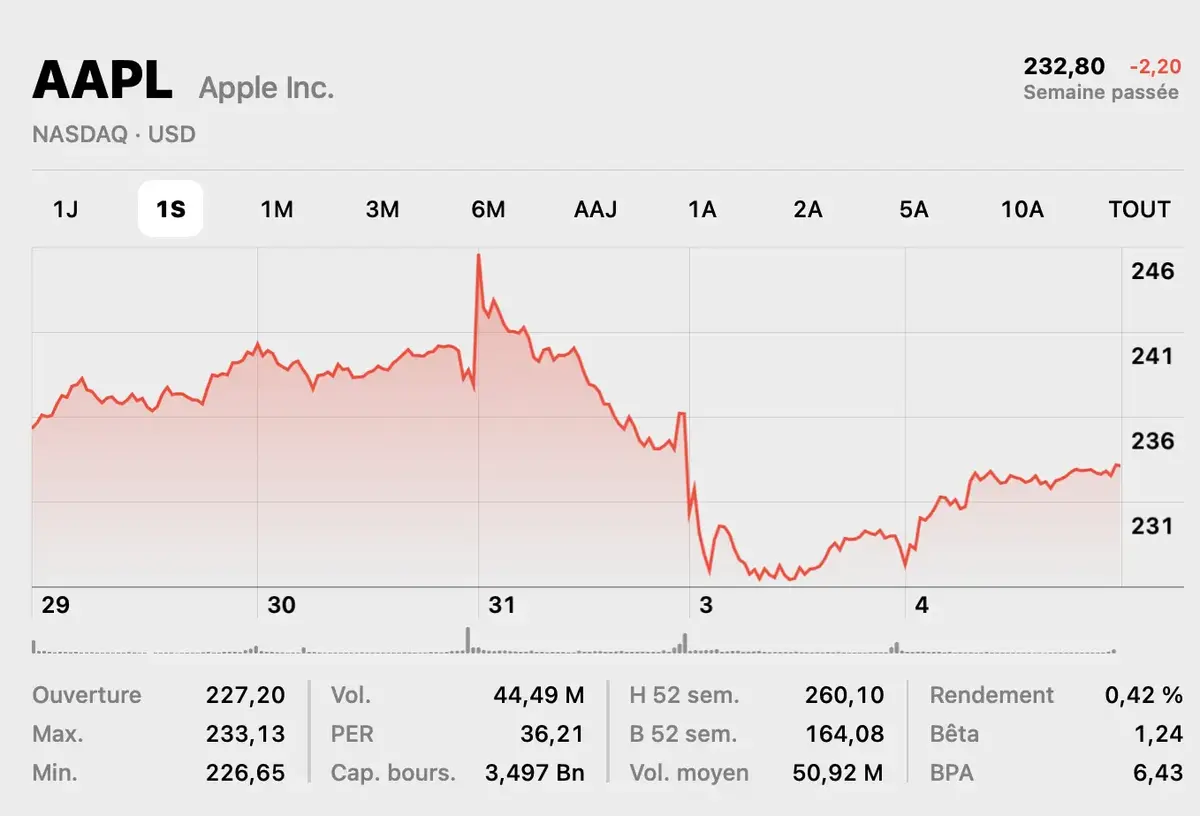Viewport: 1200px width, 816px height.
Task: Switch to the 2A range
Action: click(x=809, y=209)
